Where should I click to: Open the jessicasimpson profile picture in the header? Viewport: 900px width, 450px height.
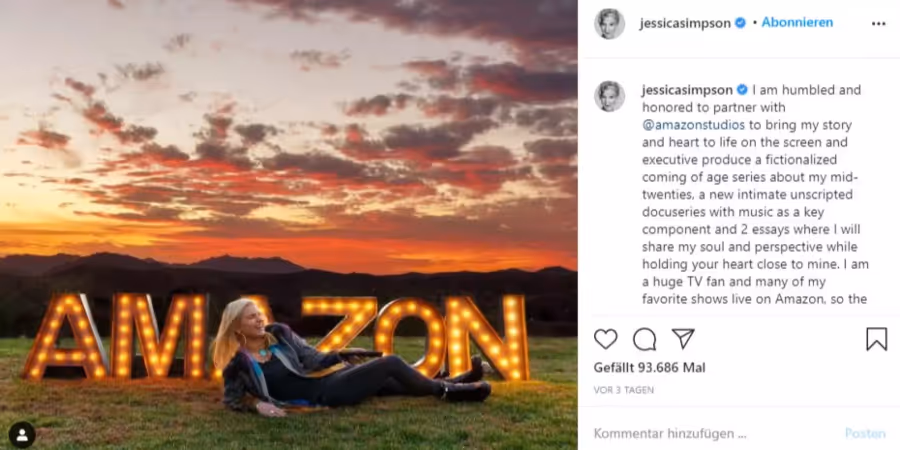click(x=610, y=24)
